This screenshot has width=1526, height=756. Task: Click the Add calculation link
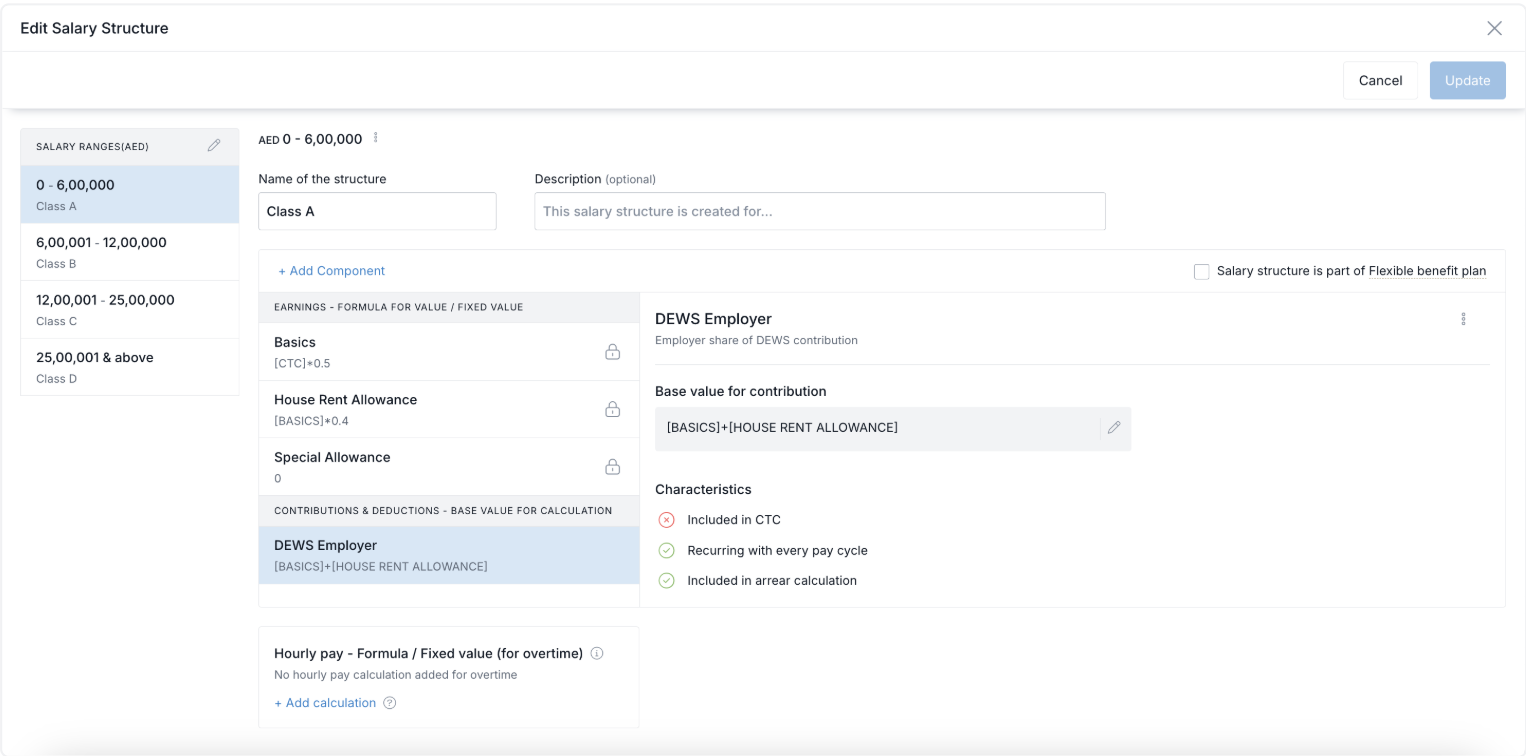pos(325,703)
